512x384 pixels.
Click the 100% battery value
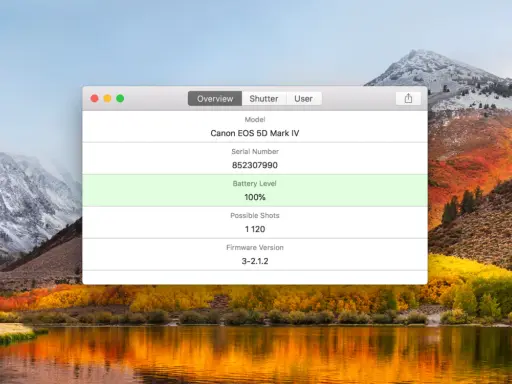255,197
